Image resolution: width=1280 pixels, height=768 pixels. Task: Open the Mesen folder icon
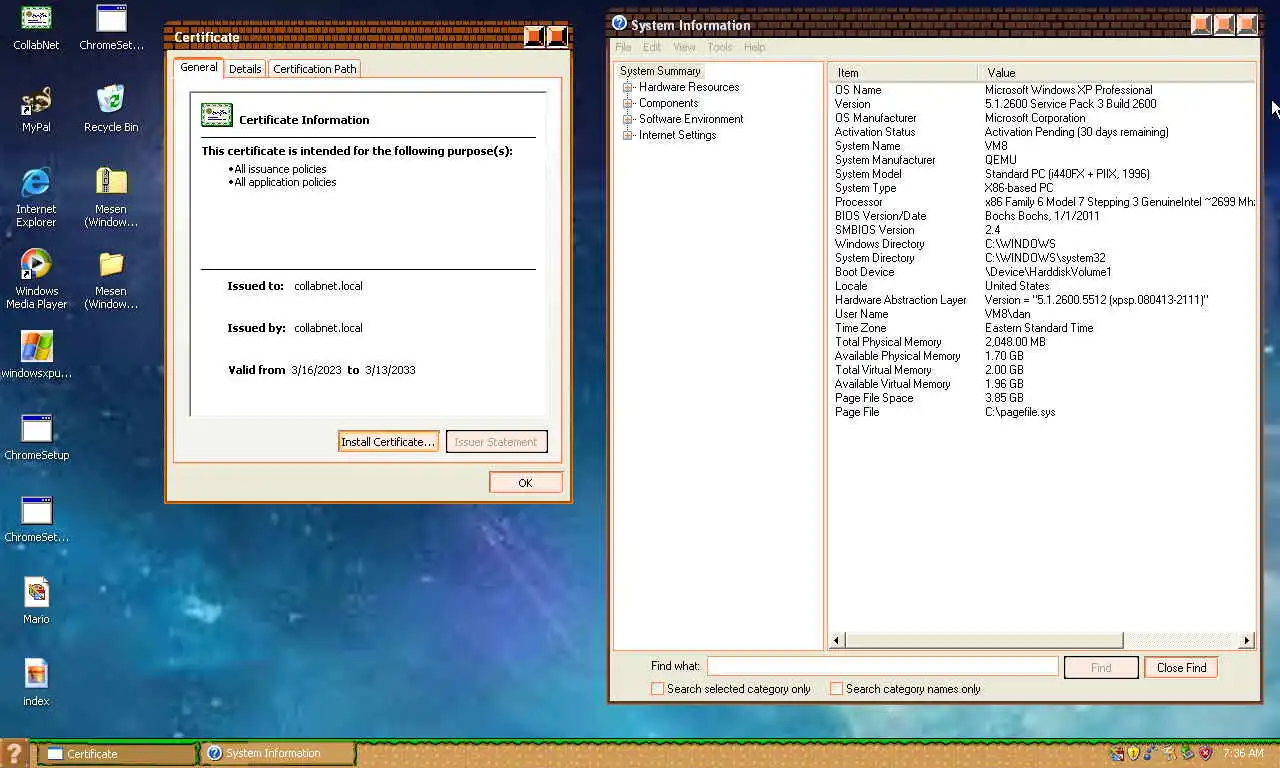point(111,279)
